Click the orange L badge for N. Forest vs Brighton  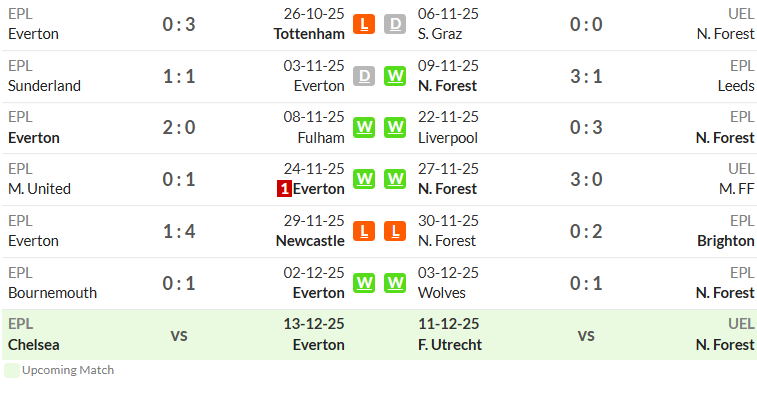pos(395,231)
